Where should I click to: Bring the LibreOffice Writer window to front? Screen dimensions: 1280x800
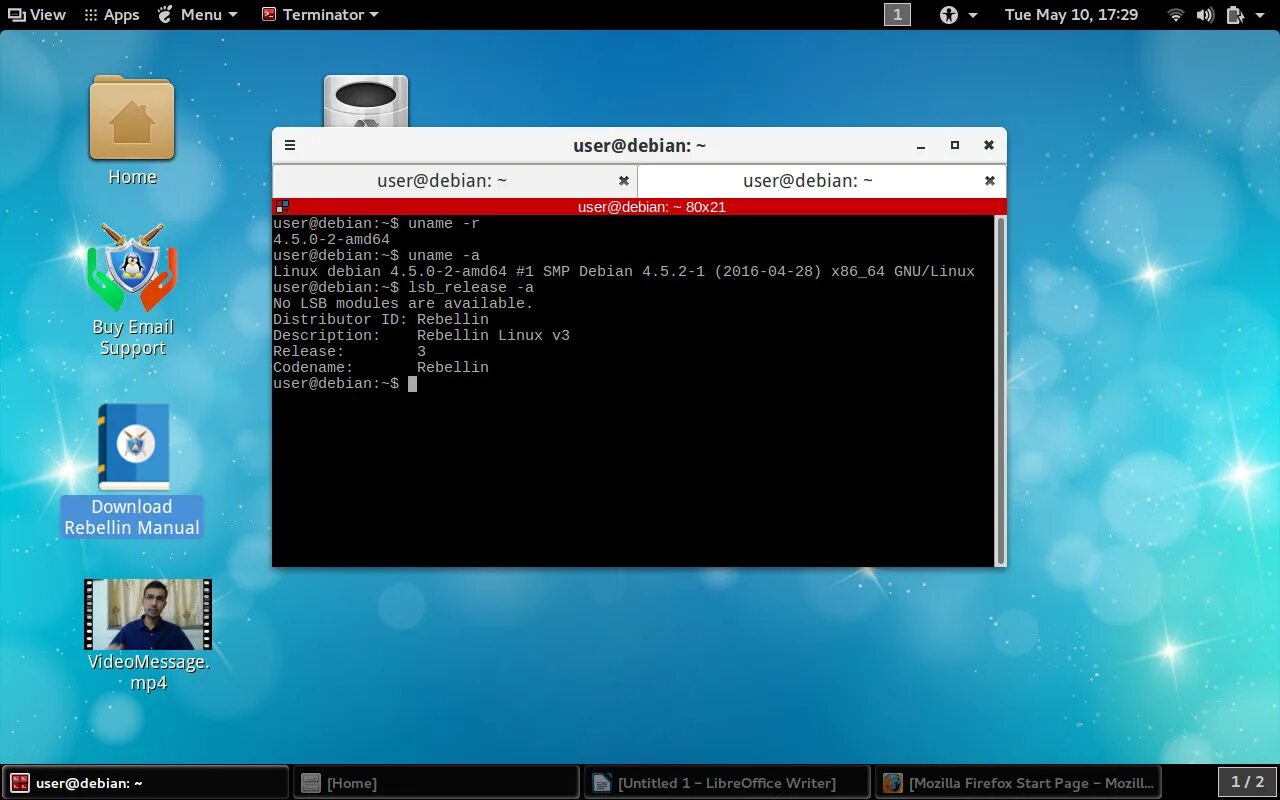[725, 782]
